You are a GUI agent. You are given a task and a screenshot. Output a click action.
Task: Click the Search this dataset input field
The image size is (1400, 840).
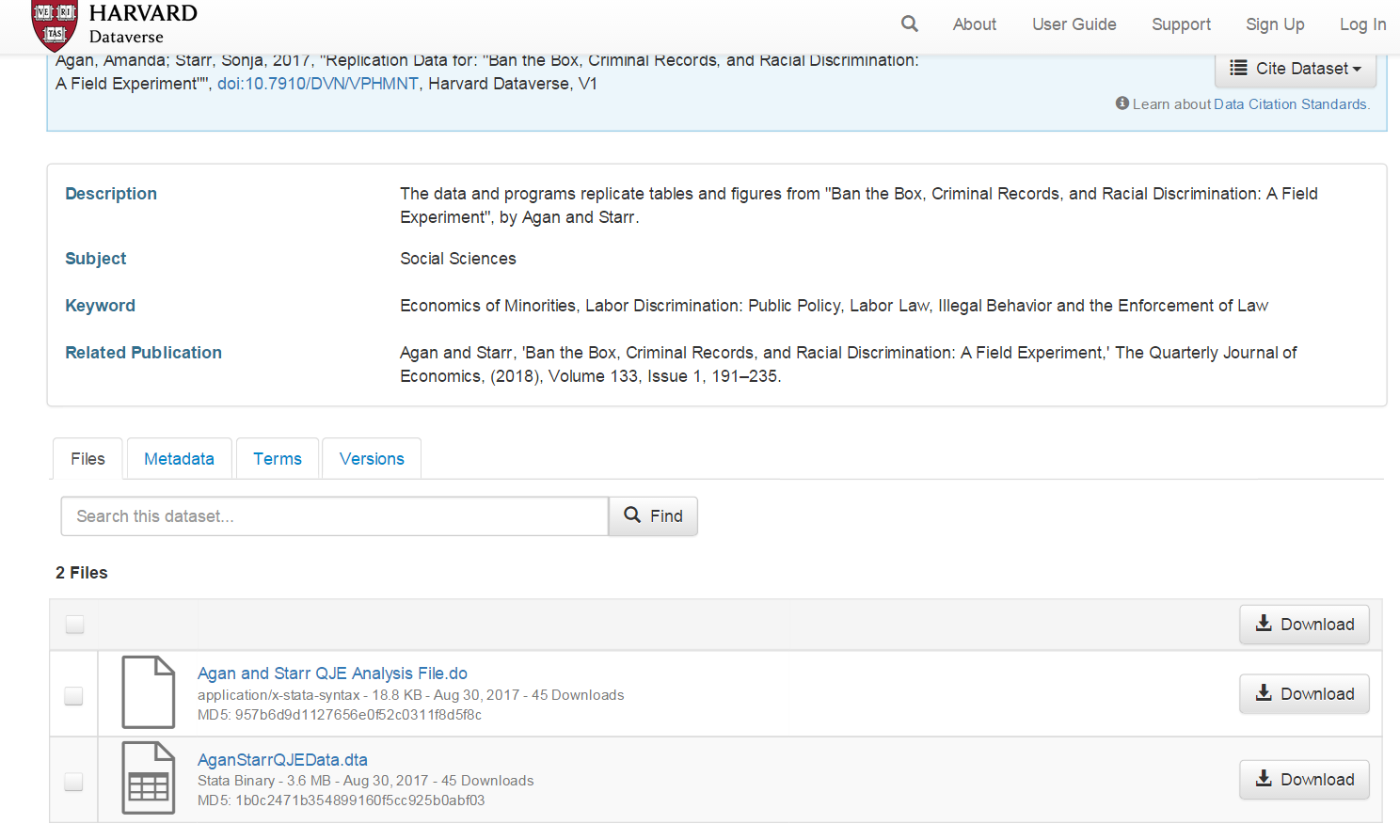click(x=334, y=516)
